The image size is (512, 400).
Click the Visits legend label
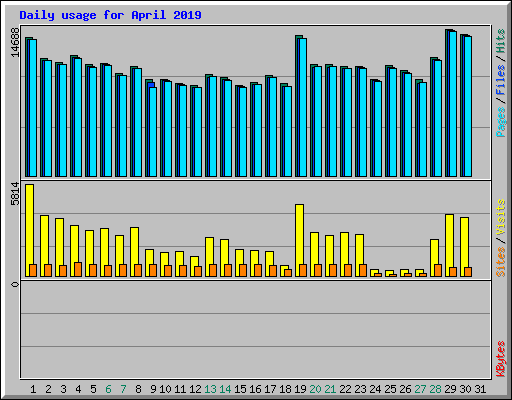pyautogui.click(x=501, y=217)
